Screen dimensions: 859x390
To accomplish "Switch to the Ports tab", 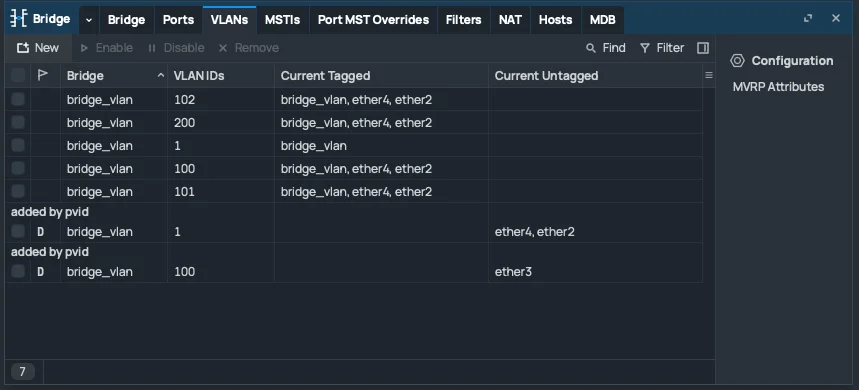I will tap(179, 20).
